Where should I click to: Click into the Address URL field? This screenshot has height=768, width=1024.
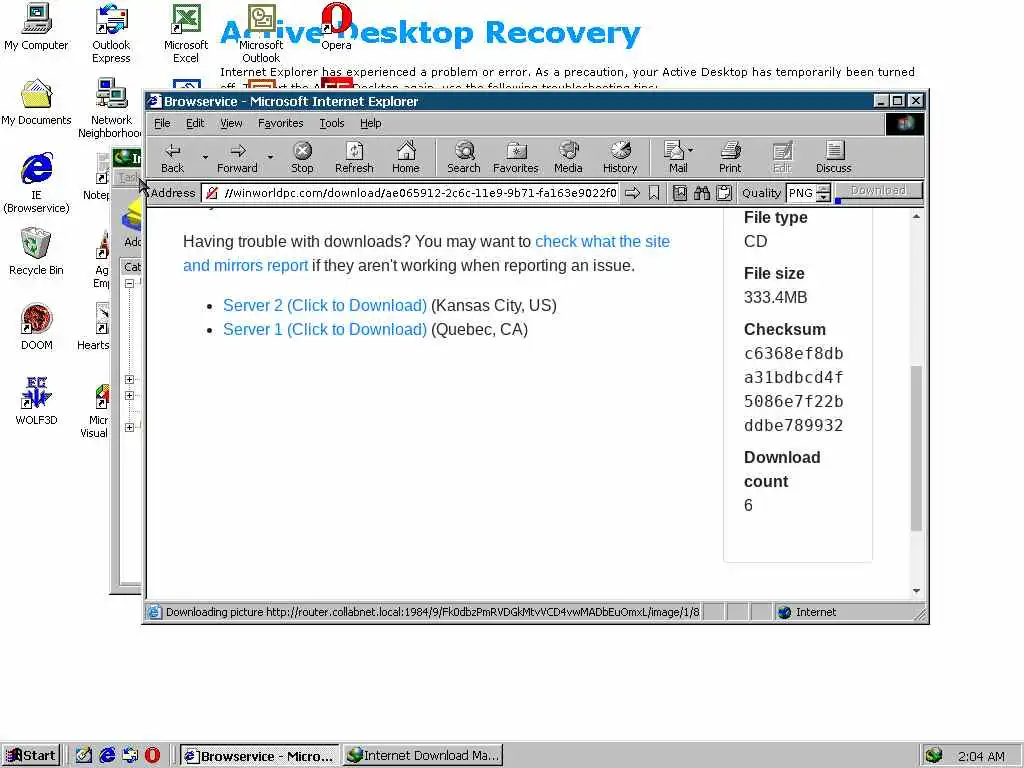coord(420,193)
